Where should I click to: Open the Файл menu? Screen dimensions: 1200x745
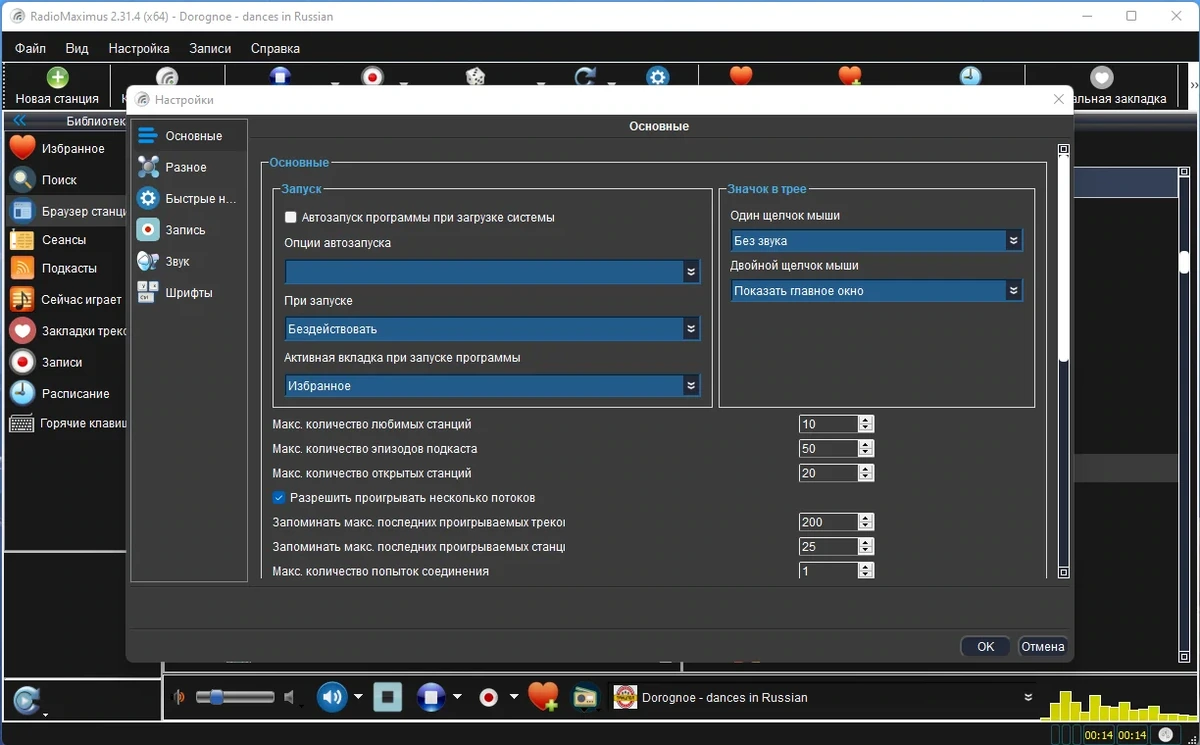(30, 48)
